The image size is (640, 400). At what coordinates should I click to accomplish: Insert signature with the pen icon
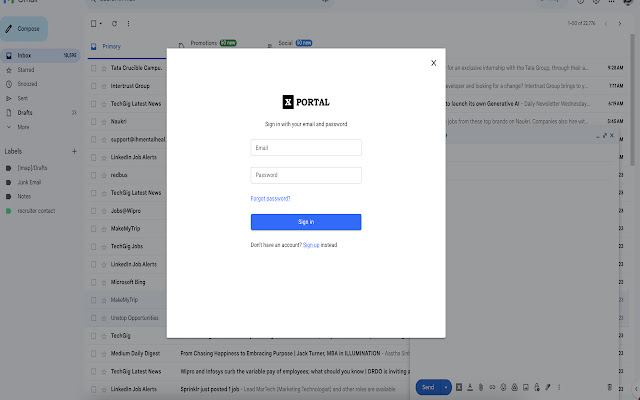point(548,387)
